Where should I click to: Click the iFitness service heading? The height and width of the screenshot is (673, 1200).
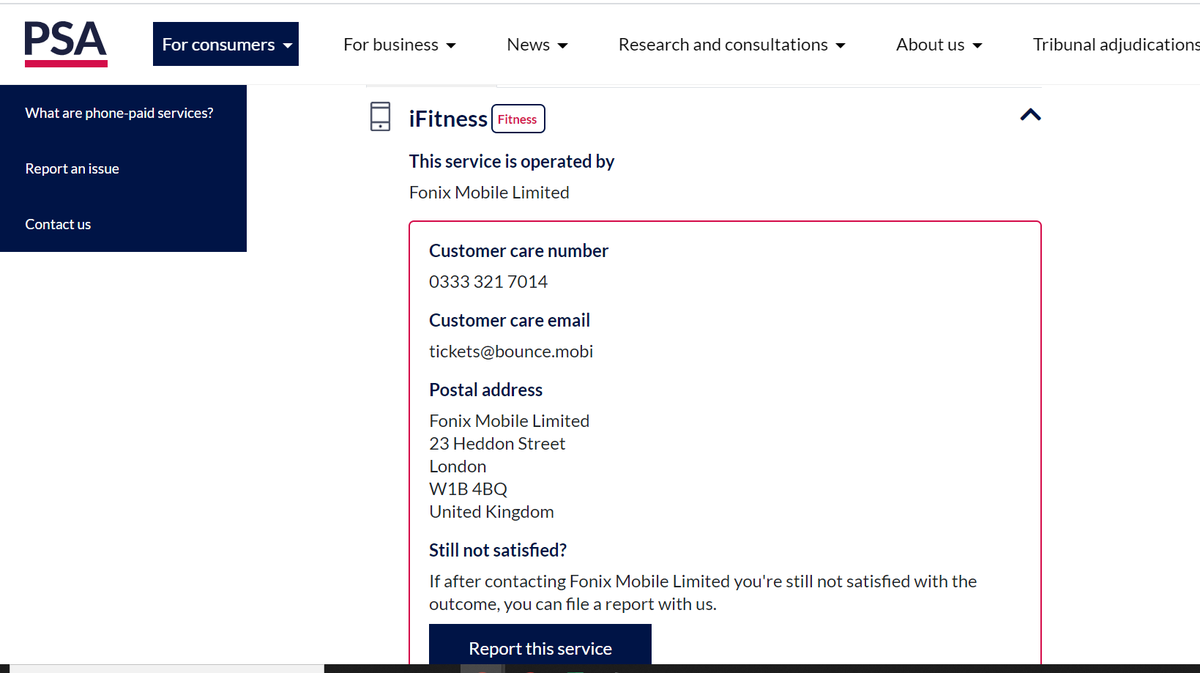pos(448,118)
